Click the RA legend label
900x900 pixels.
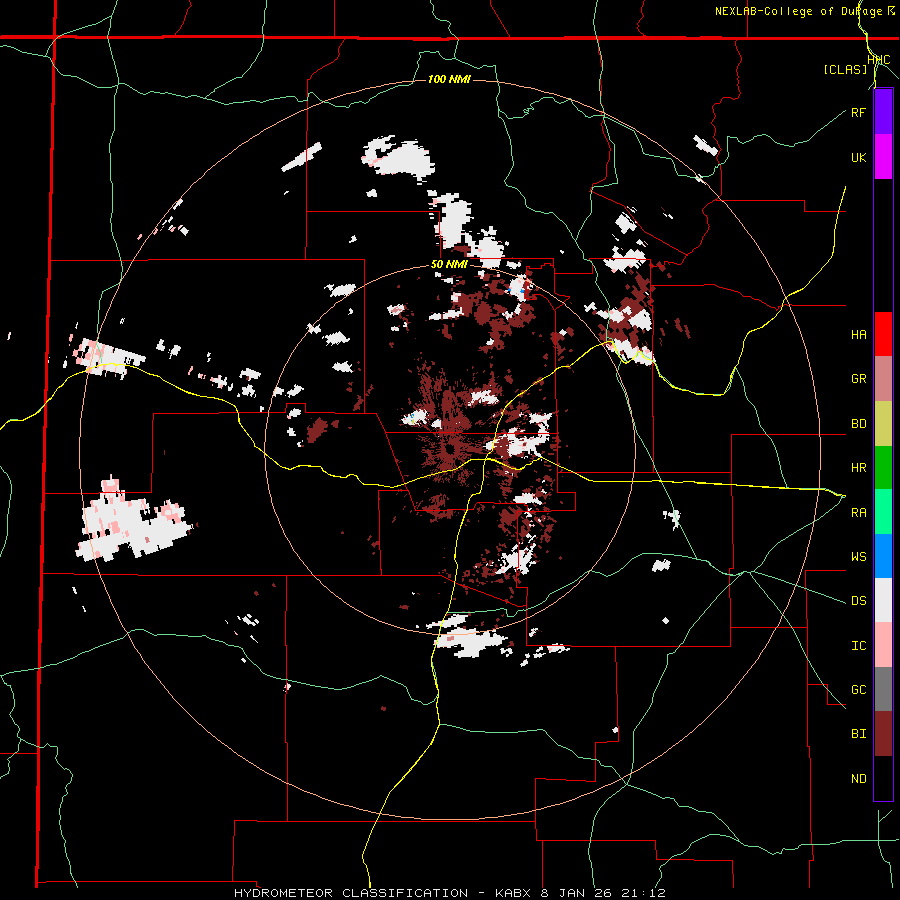pyautogui.click(x=858, y=513)
